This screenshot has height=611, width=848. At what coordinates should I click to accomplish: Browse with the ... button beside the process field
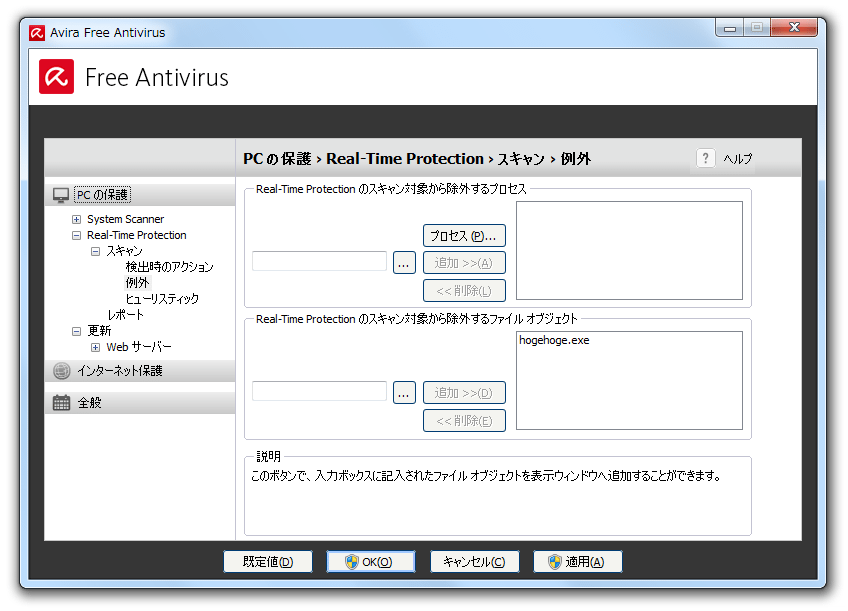pos(404,263)
